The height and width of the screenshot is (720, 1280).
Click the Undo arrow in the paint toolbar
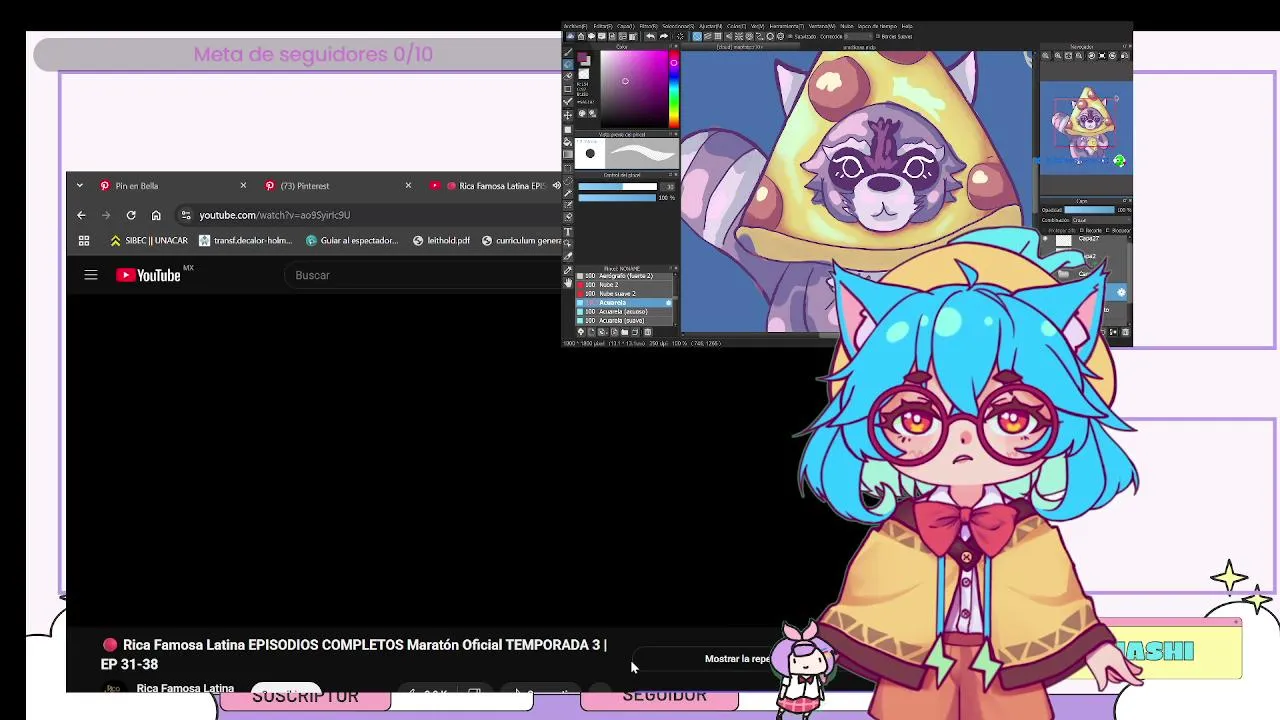[x=650, y=36]
